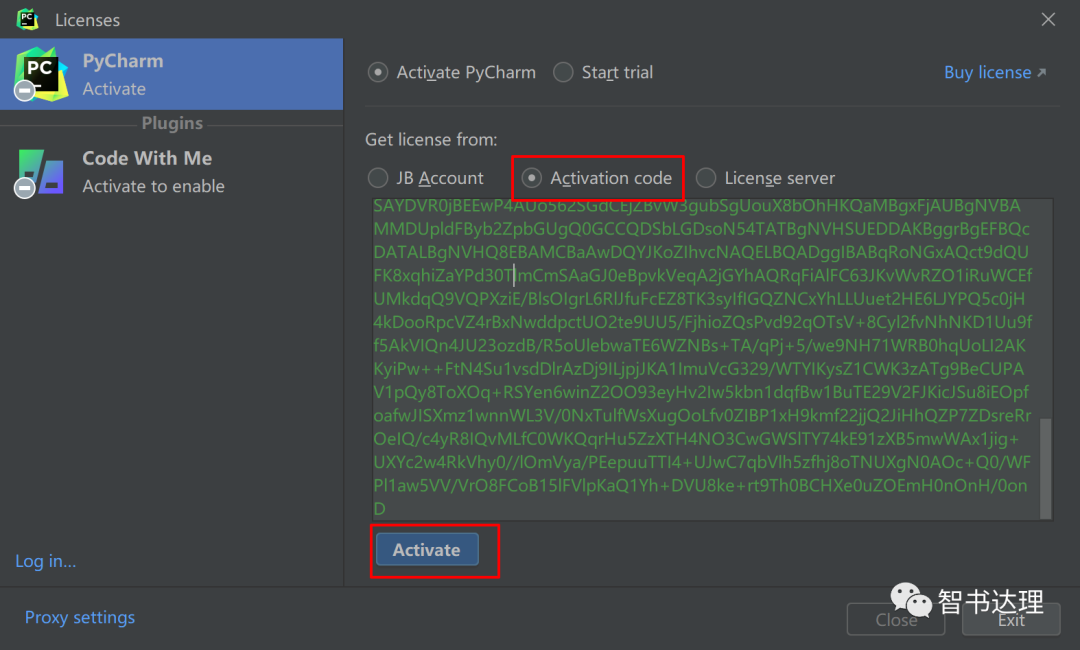Click inside the activation code text area
The image size is (1080, 650).
700,360
